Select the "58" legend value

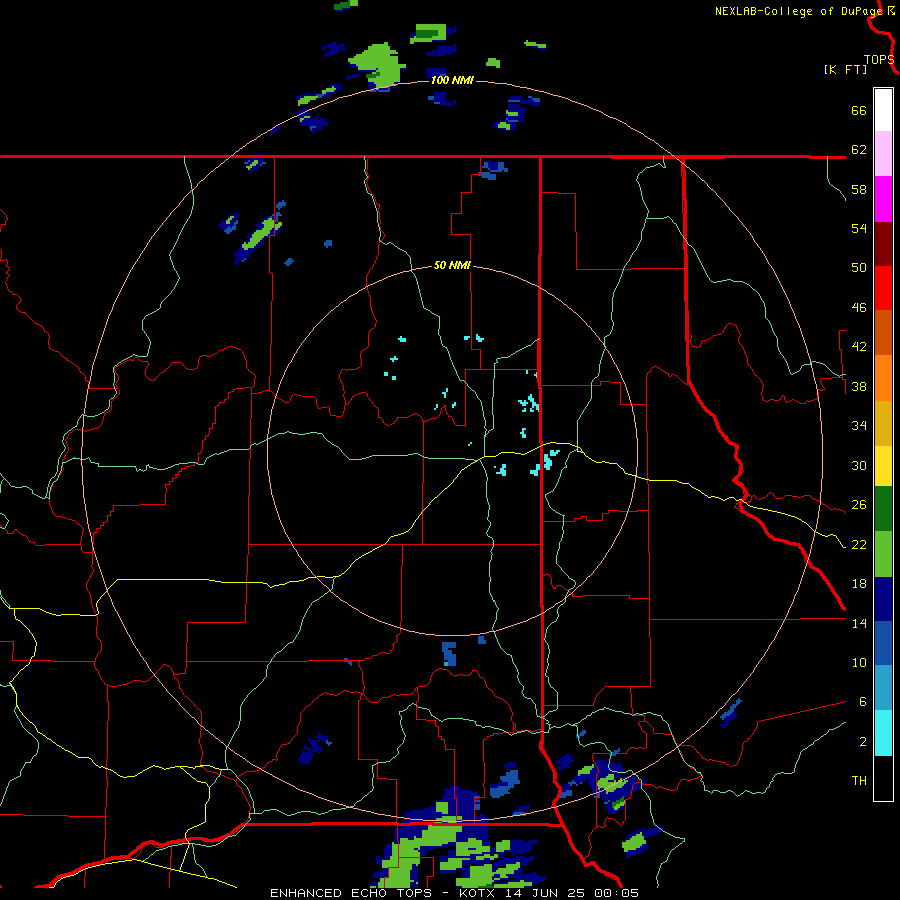click(x=859, y=189)
